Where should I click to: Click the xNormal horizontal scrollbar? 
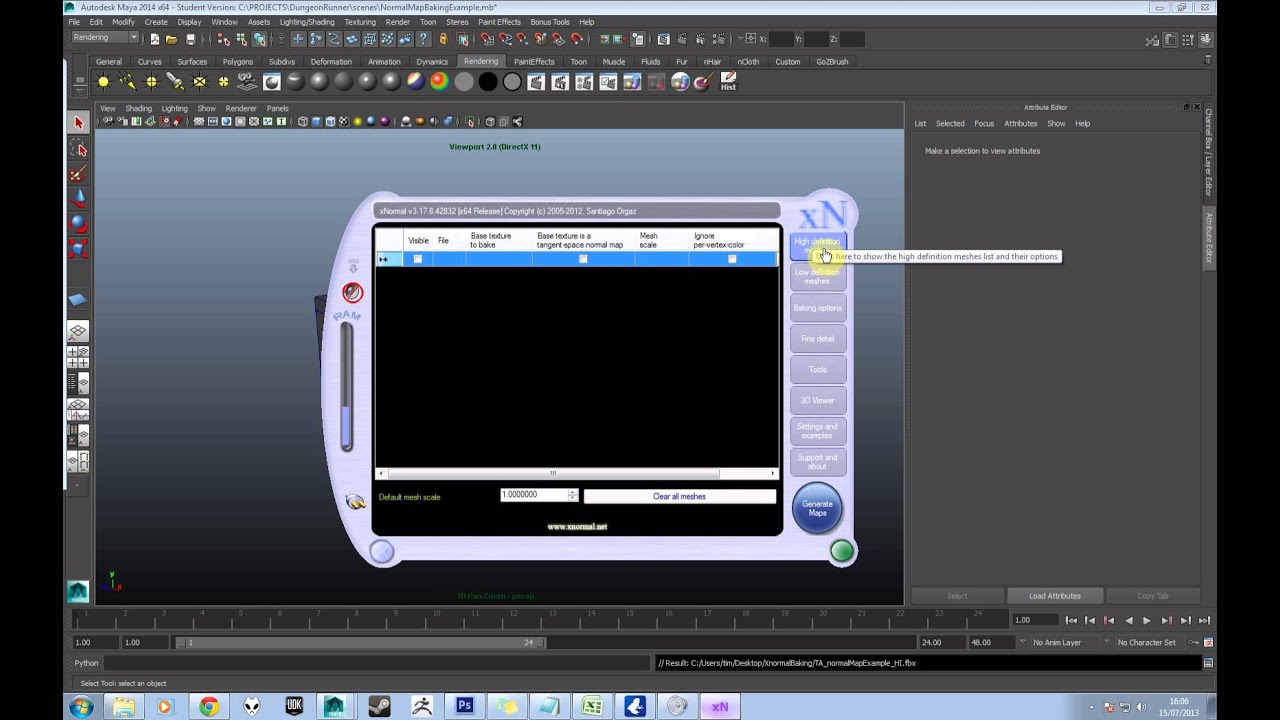point(577,473)
